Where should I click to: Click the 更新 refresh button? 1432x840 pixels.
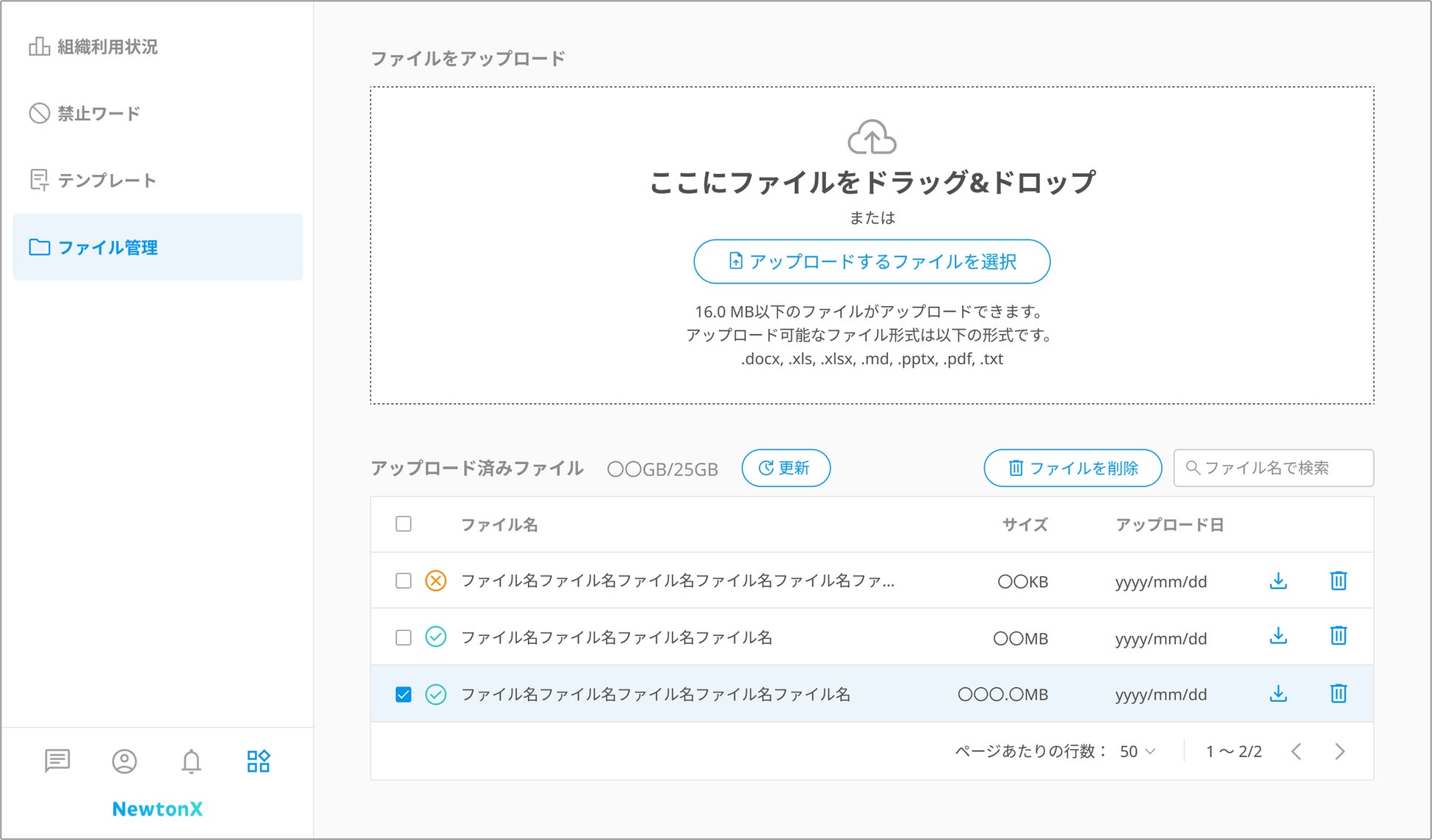click(786, 468)
